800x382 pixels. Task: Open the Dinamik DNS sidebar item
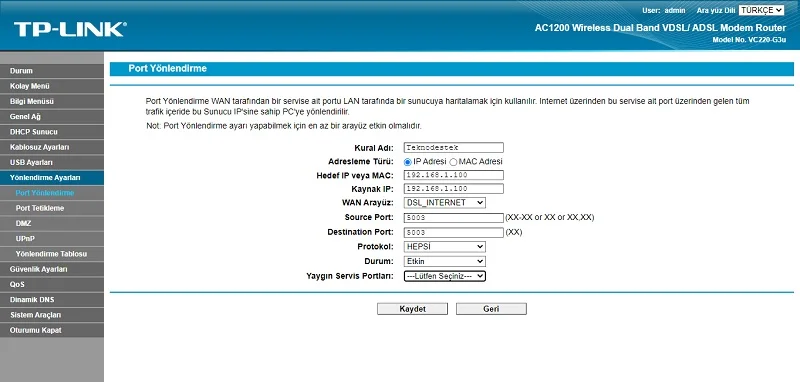point(52,300)
